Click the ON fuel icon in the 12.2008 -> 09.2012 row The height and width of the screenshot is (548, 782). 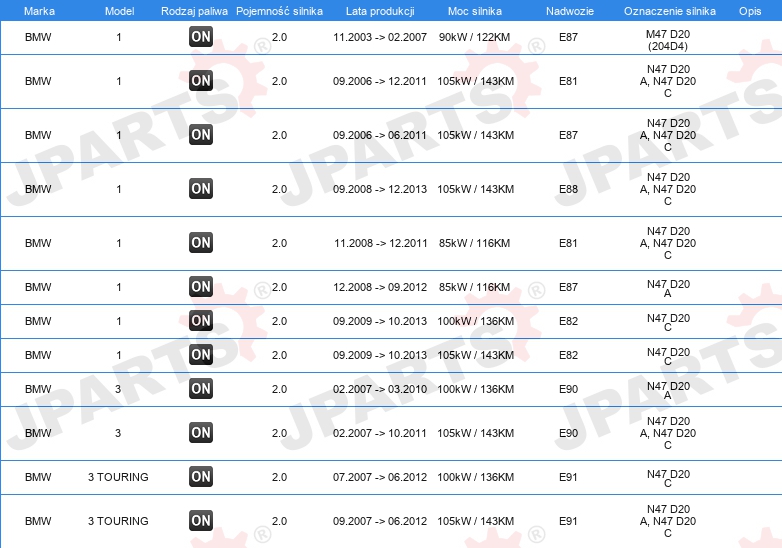(x=201, y=287)
